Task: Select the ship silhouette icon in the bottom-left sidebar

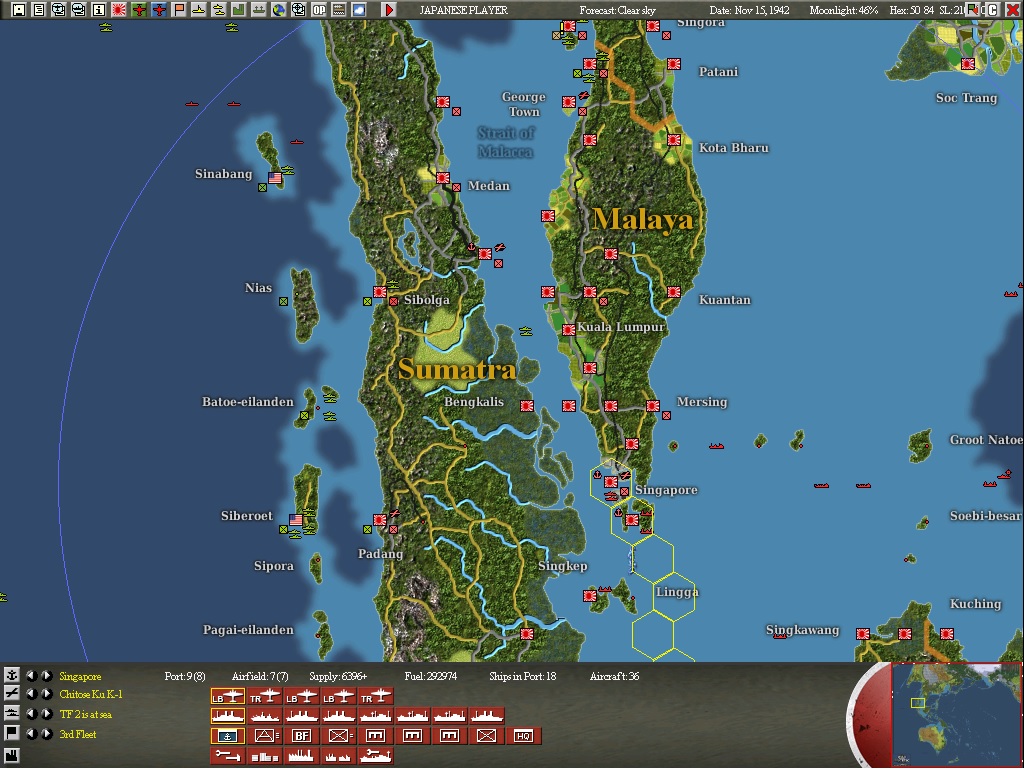Action: 13,712
